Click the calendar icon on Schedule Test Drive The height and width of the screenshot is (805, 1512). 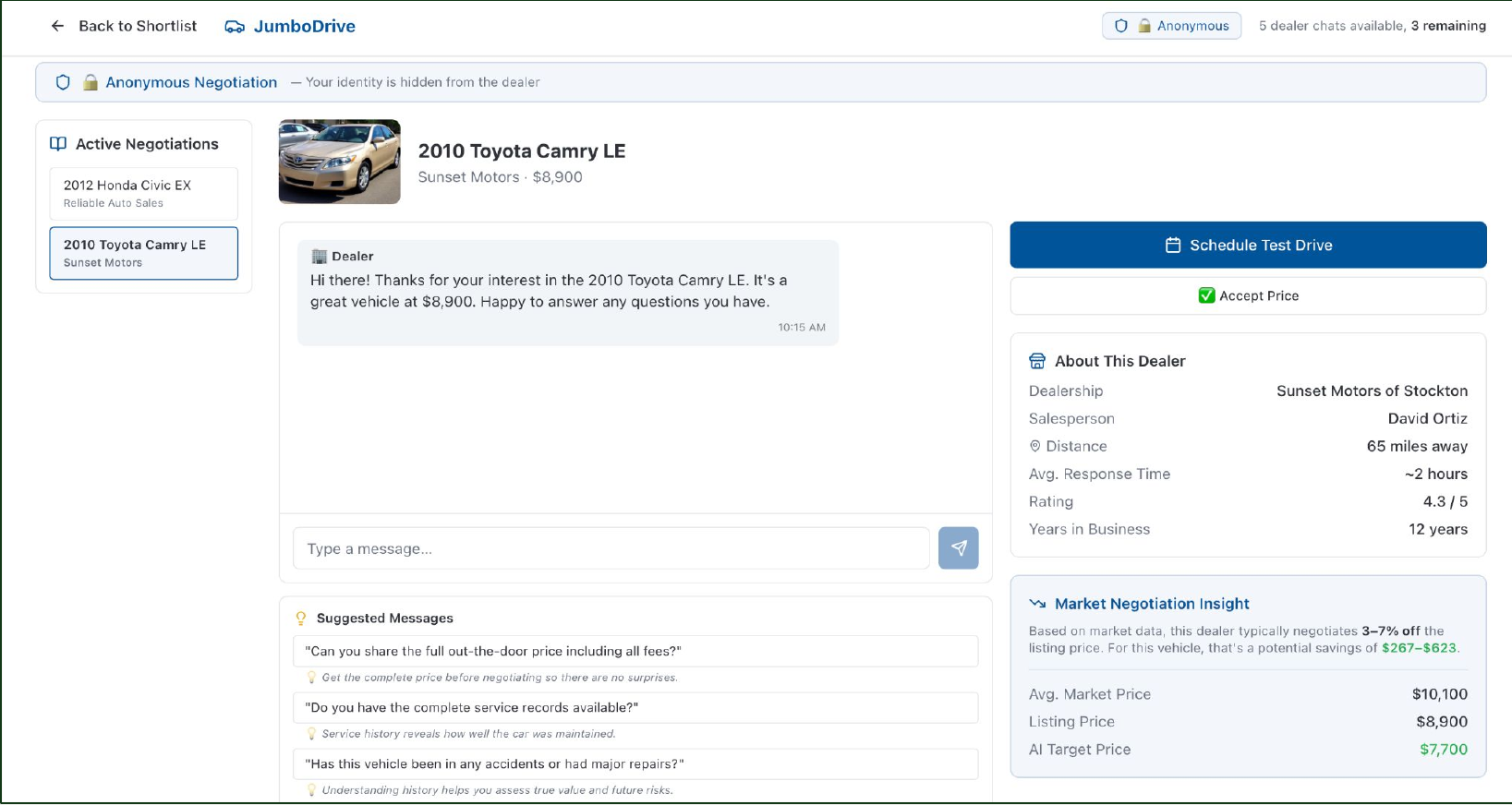click(1173, 246)
